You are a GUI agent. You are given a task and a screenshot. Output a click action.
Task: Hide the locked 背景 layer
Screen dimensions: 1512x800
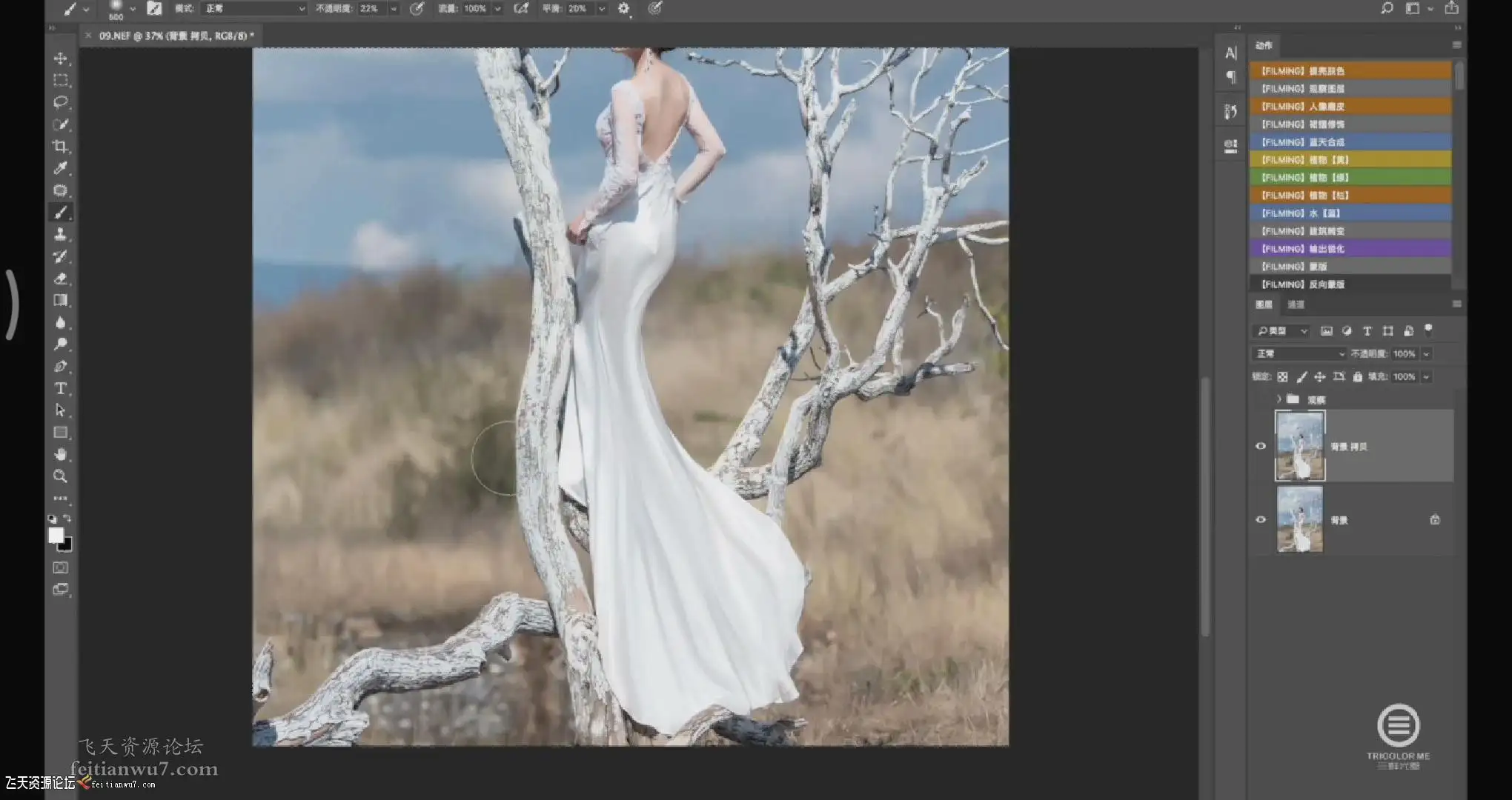click(x=1261, y=519)
